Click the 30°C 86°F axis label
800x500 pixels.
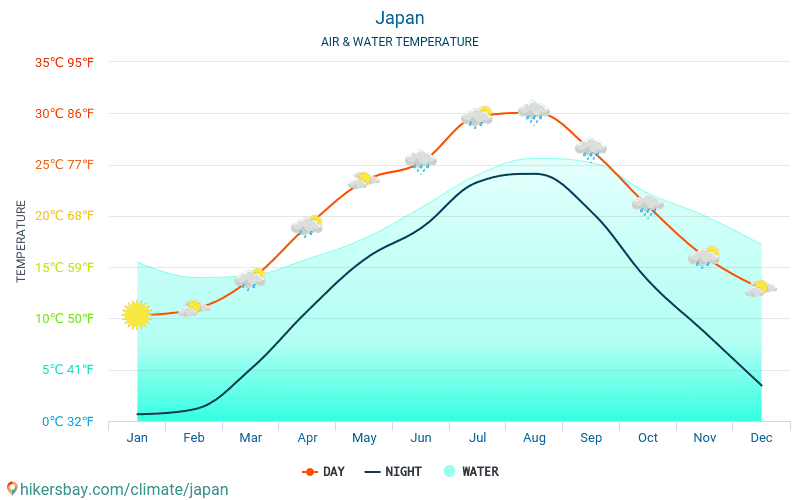point(65,113)
